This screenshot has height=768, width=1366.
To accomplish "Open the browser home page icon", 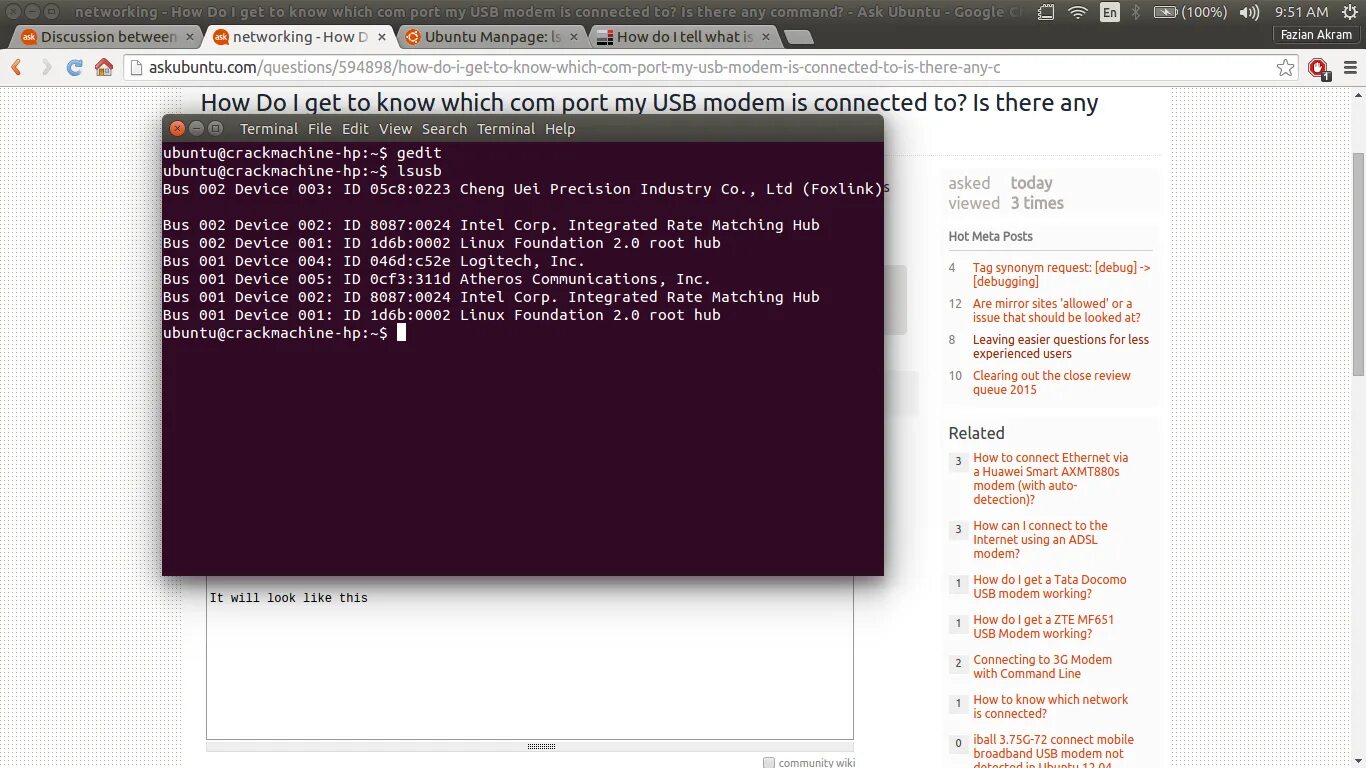I will coord(104,68).
